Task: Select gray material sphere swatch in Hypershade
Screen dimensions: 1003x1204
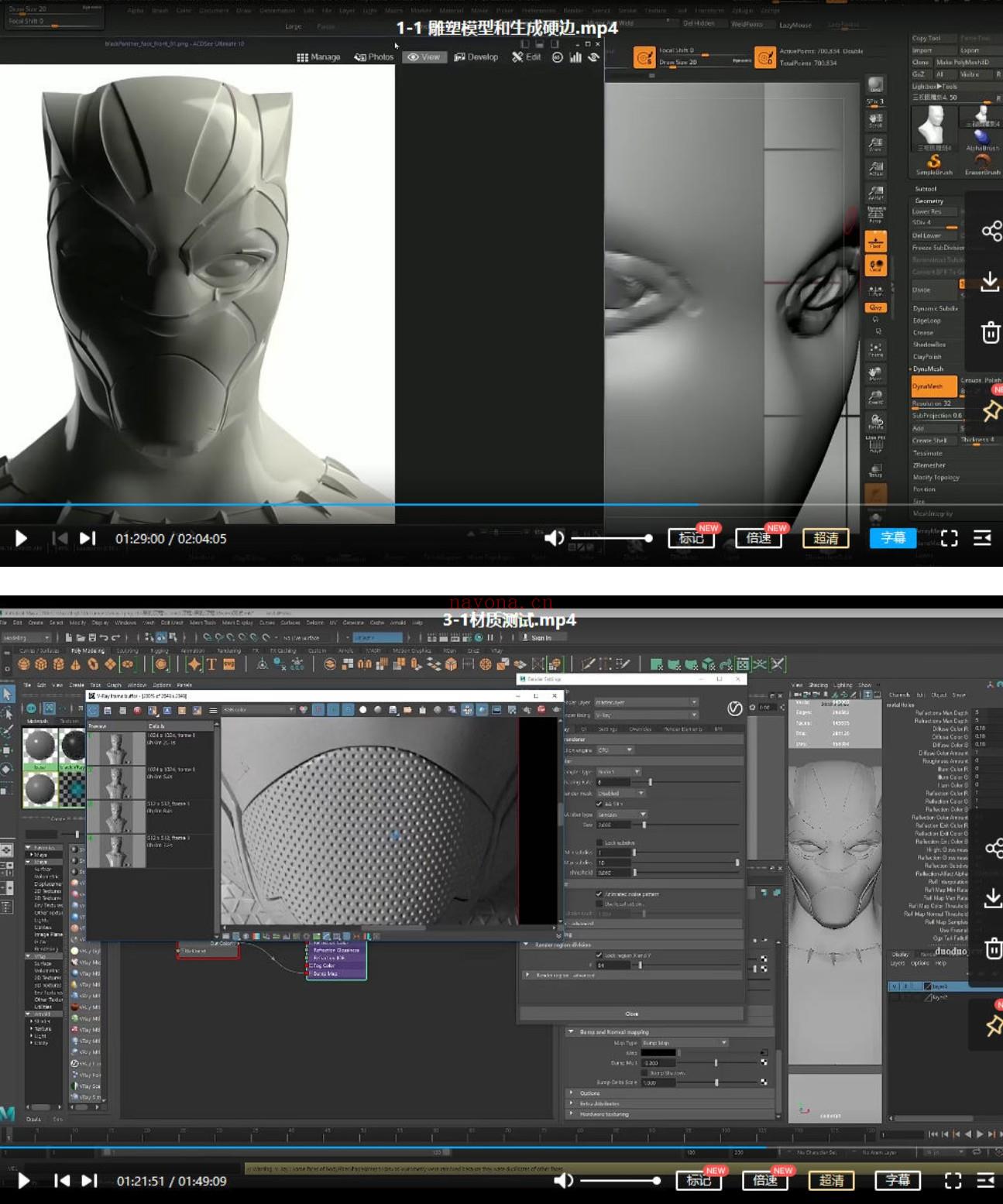Action: (x=40, y=746)
